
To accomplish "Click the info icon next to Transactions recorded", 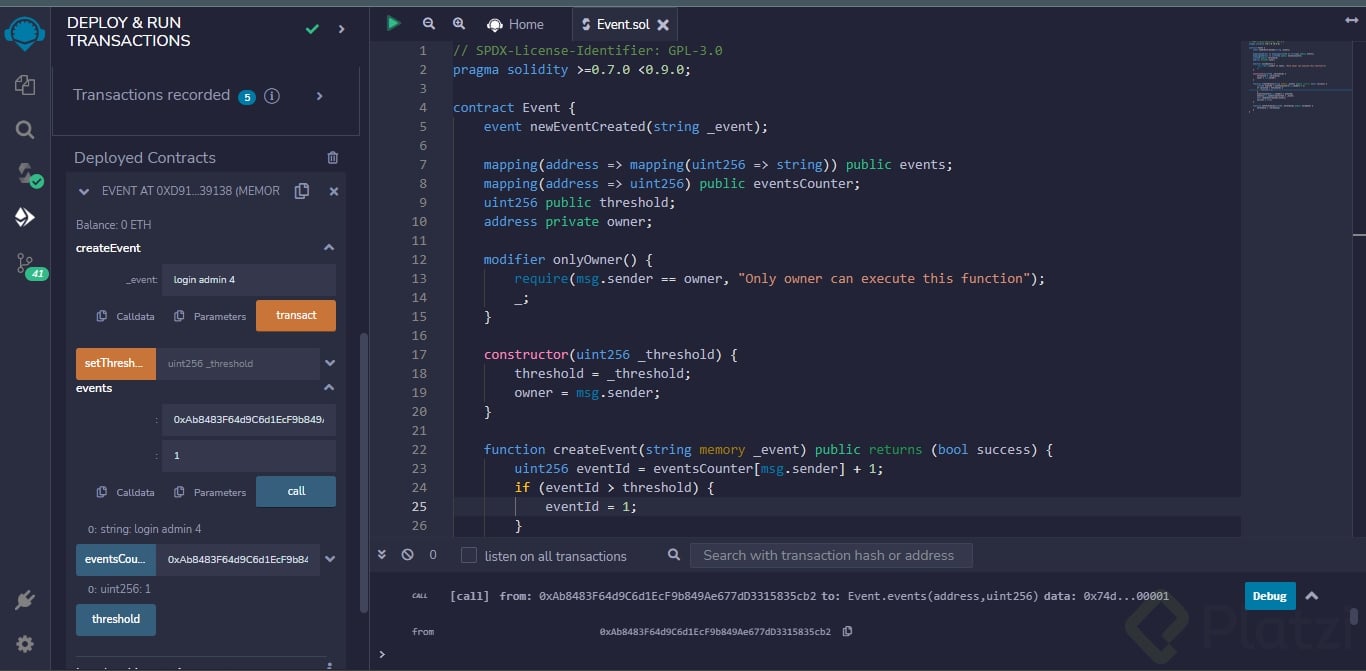I will (x=271, y=96).
